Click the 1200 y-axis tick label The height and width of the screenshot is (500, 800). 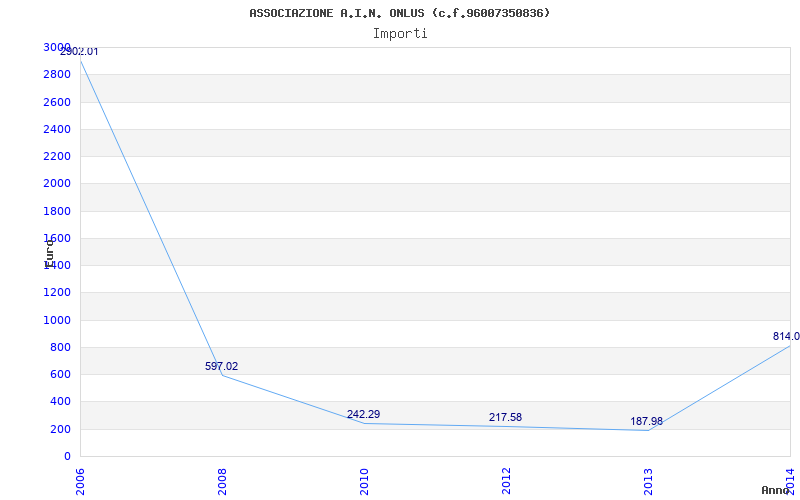coord(57,293)
